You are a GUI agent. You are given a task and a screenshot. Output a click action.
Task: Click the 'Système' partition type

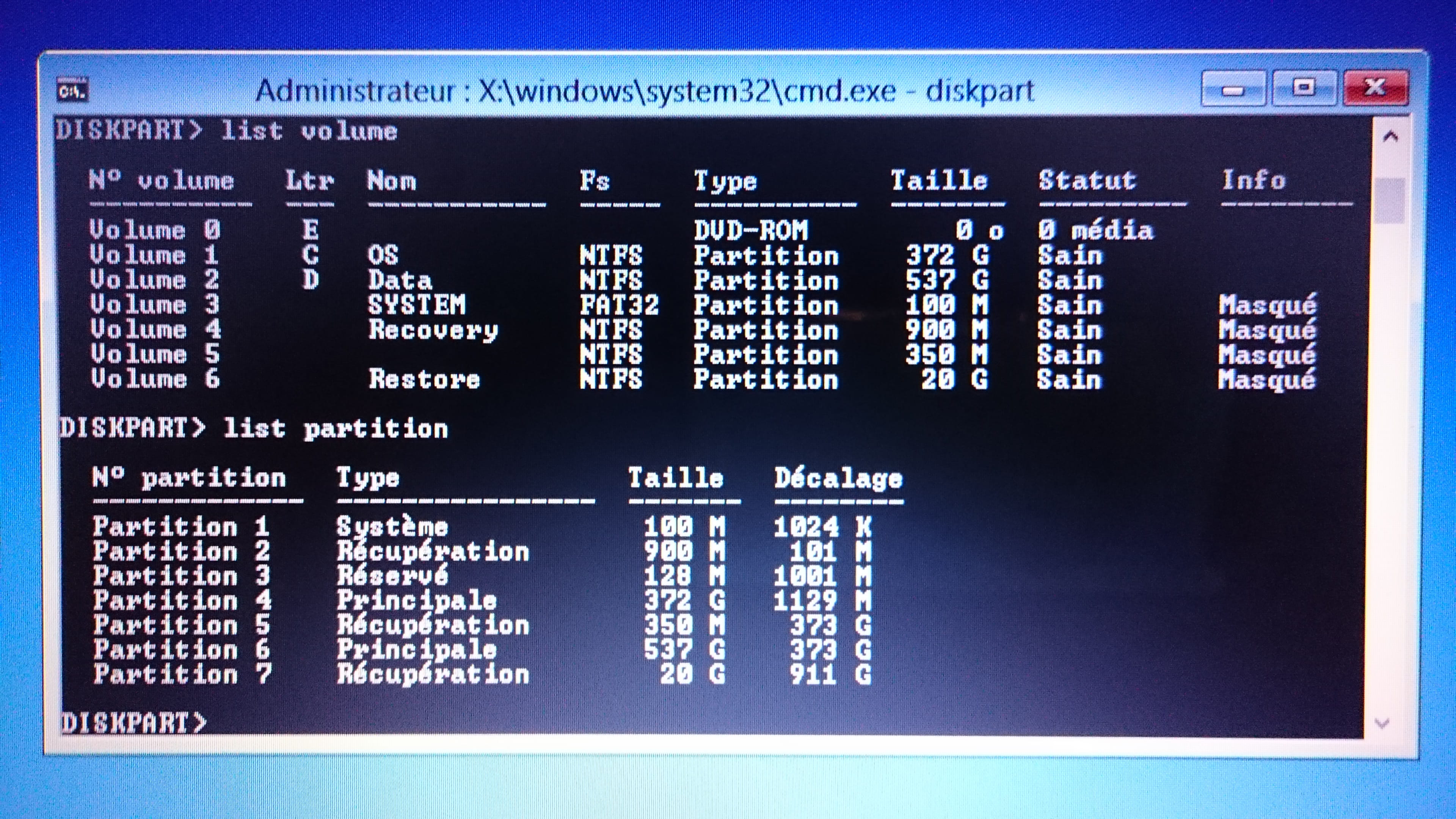coord(392,527)
